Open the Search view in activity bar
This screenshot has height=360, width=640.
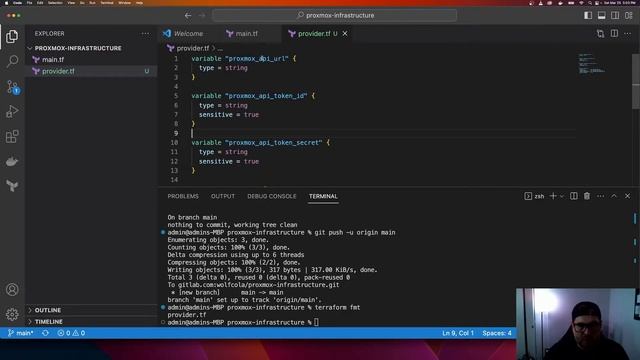pyautogui.click(x=12, y=61)
